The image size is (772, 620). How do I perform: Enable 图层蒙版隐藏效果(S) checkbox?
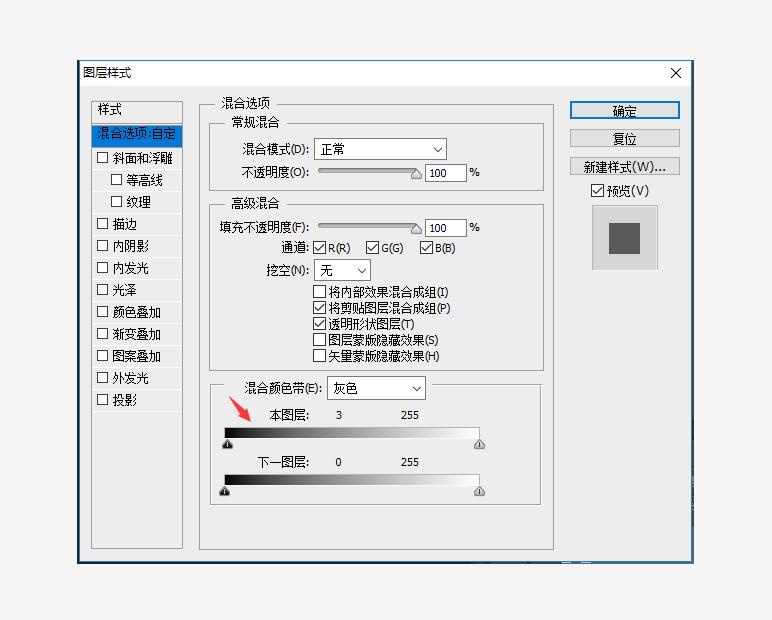click(320, 340)
